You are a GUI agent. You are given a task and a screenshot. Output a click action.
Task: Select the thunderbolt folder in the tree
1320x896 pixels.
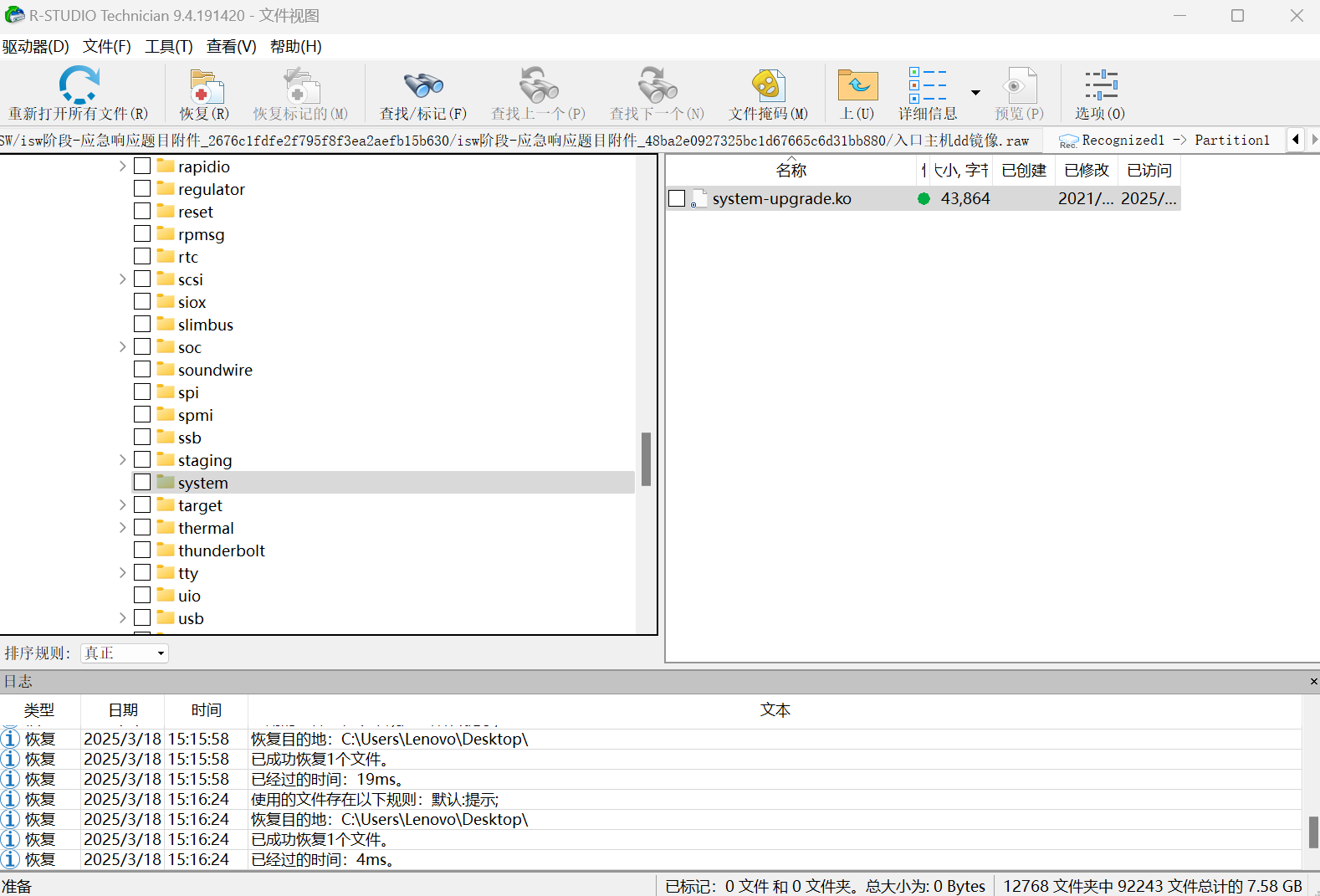(x=222, y=550)
